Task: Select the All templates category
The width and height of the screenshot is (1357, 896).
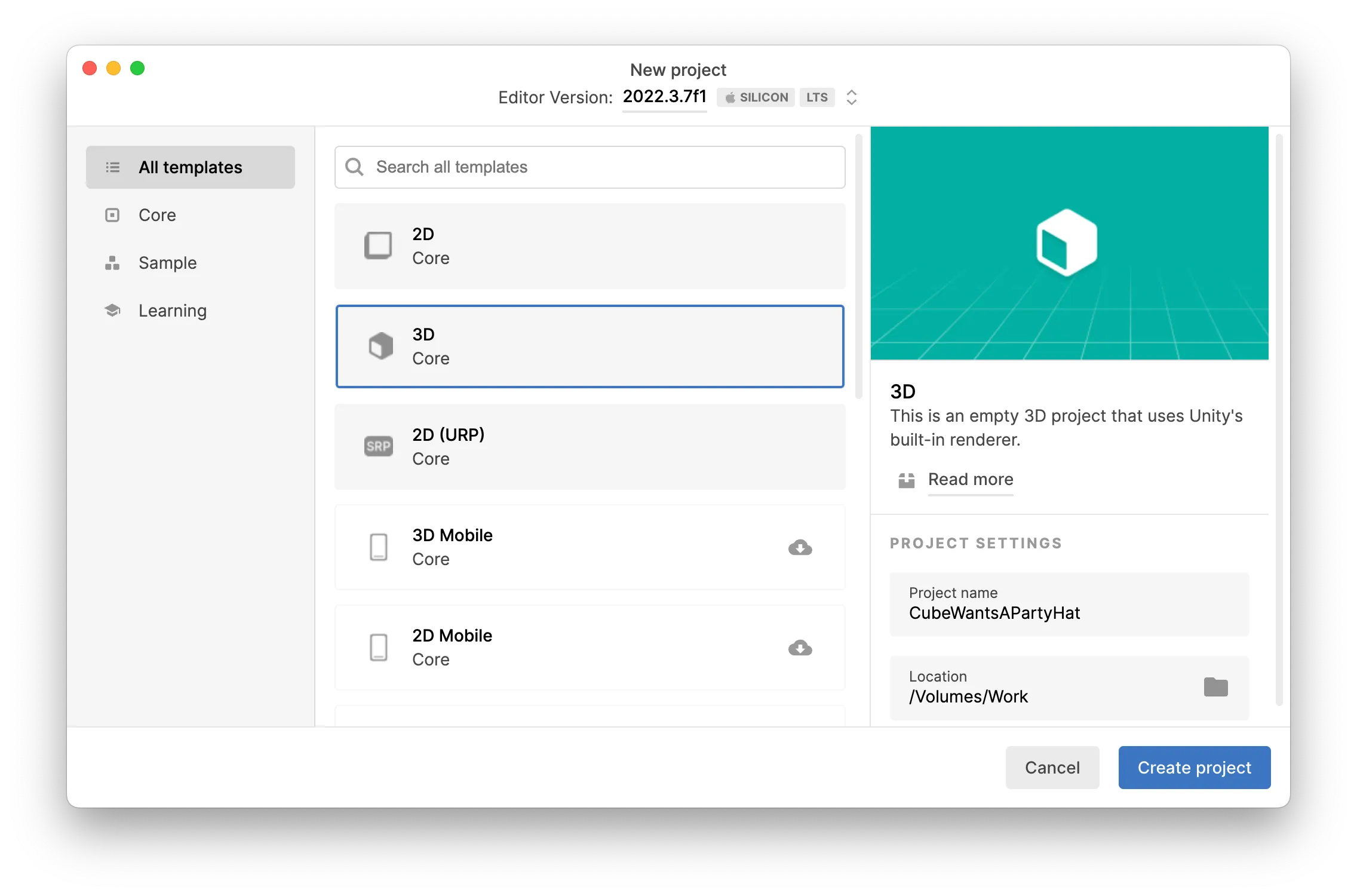Action: [x=190, y=167]
